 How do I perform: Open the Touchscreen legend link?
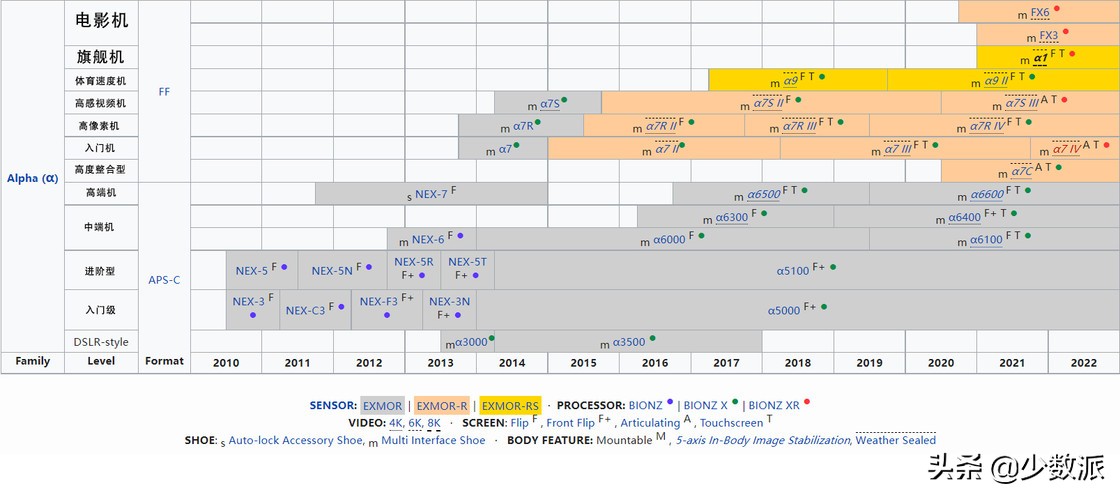point(731,423)
